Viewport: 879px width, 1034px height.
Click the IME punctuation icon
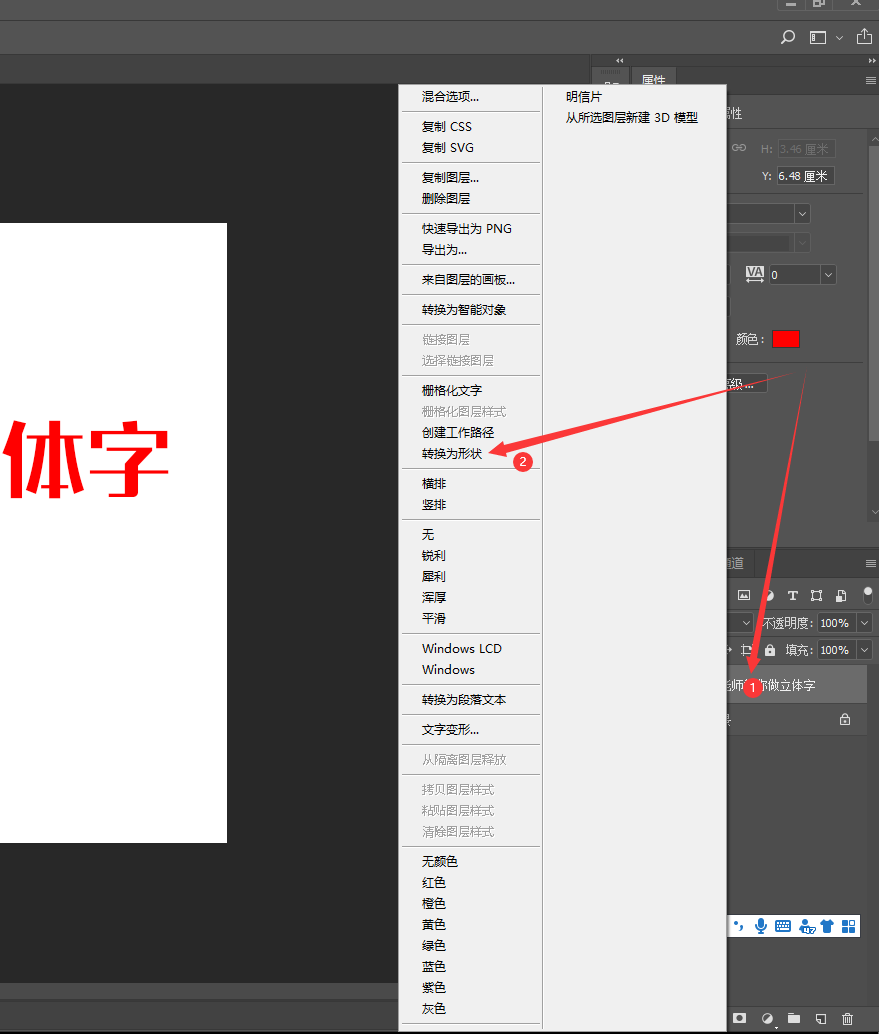pyautogui.click(x=739, y=926)
